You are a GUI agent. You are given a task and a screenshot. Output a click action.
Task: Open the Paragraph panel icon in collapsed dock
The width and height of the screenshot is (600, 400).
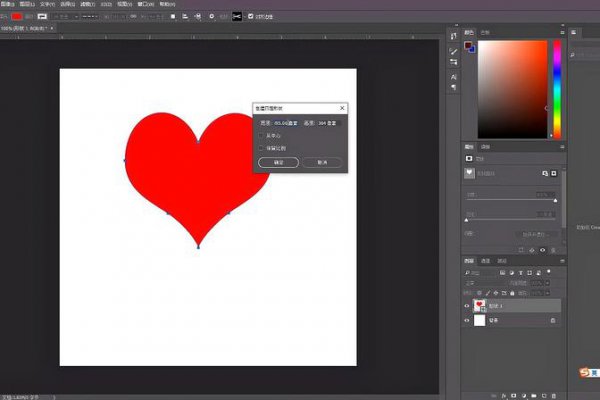453,87
